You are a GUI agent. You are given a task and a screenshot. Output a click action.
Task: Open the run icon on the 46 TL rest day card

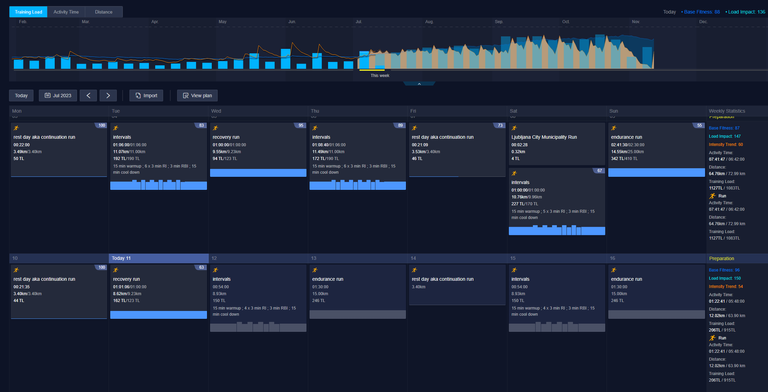tap(414, 128)
